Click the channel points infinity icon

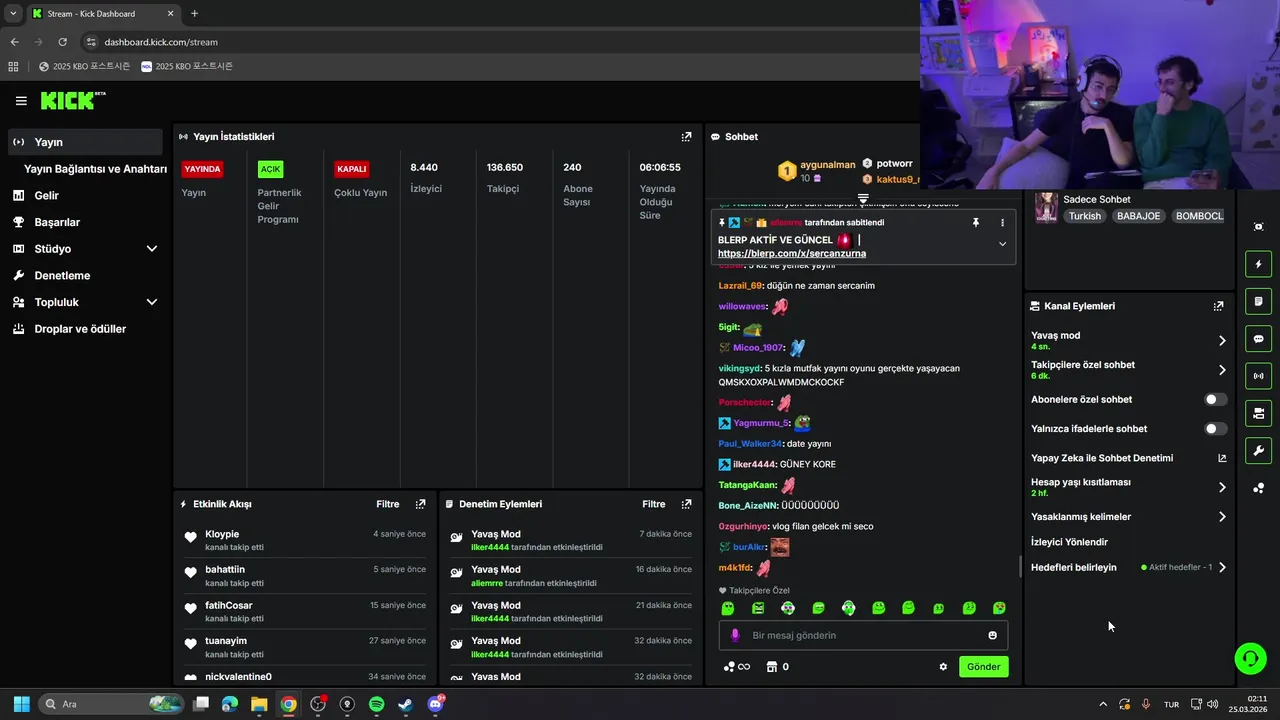click(x=736, y=667)
